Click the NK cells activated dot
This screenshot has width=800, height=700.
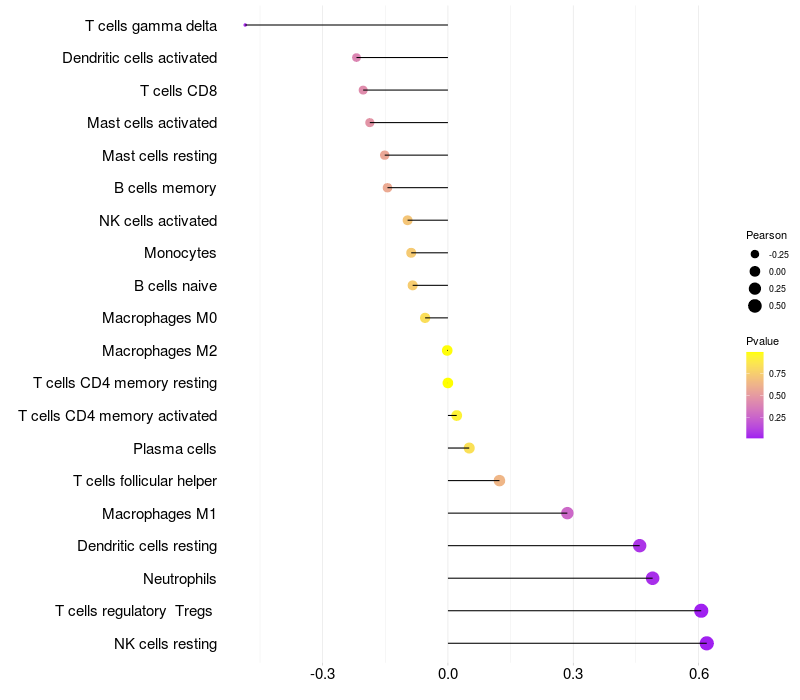tap(407, 220)
